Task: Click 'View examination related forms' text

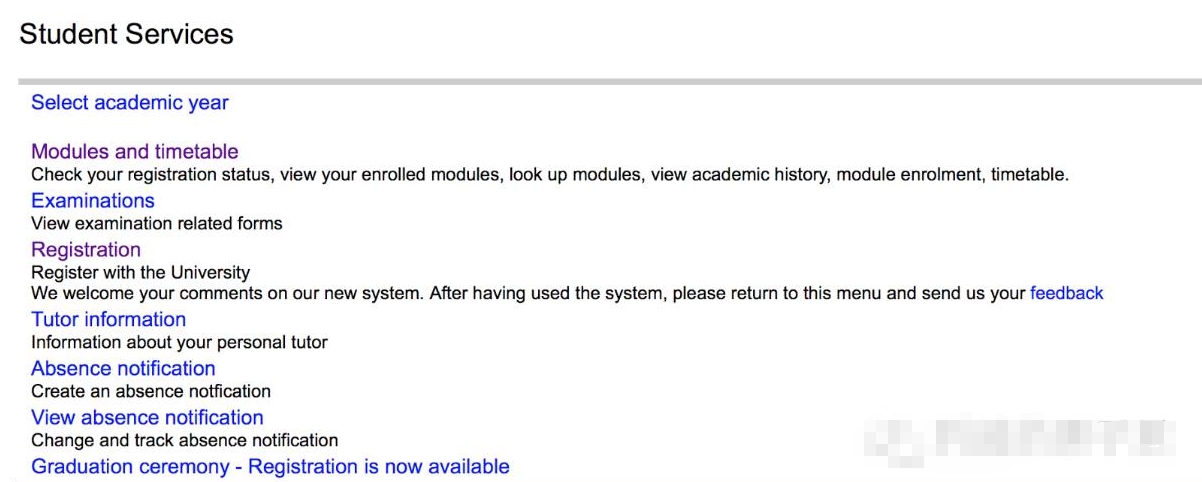Action: tap(157, 224)
